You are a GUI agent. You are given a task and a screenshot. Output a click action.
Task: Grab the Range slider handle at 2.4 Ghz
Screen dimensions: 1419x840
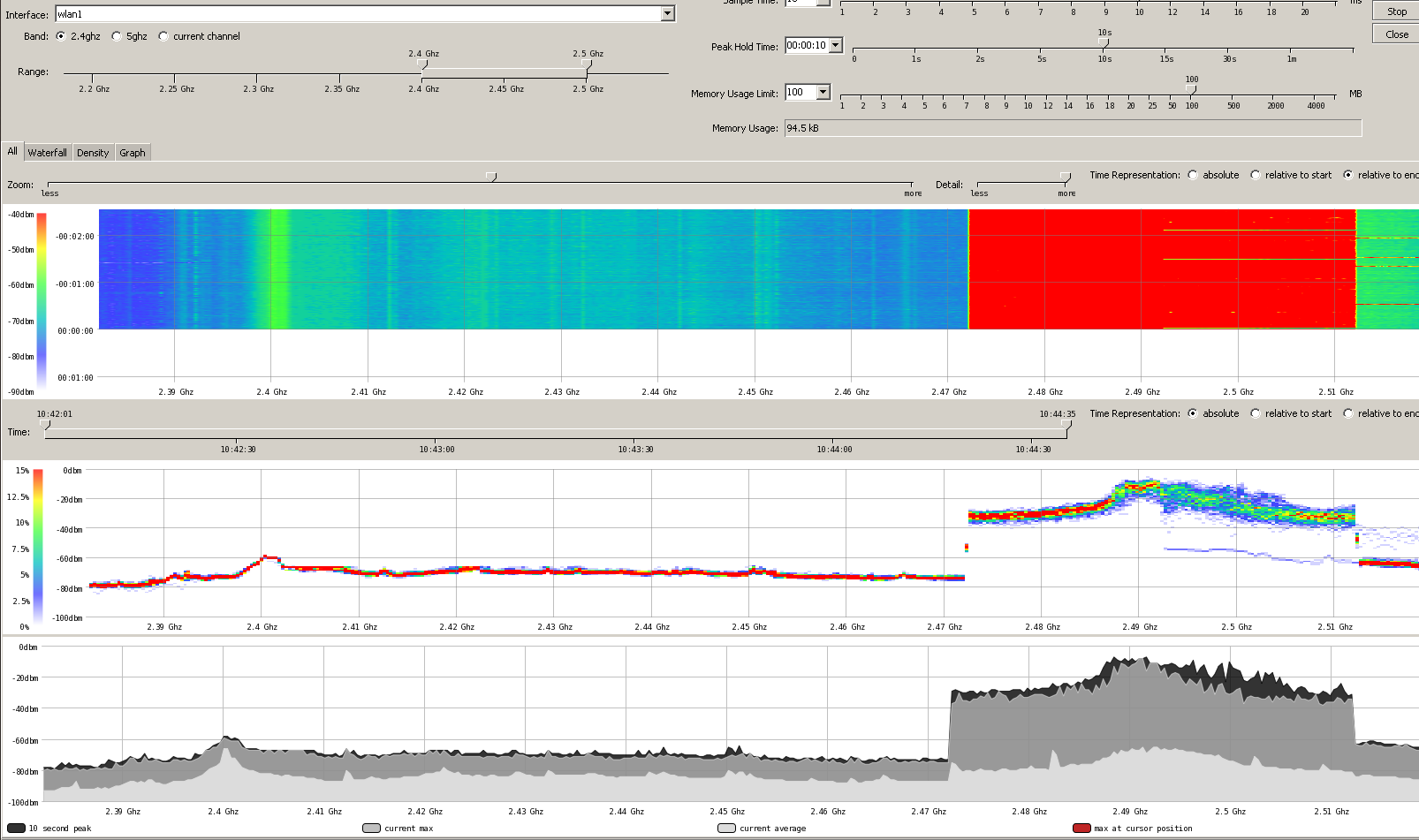tap(422, 64)
